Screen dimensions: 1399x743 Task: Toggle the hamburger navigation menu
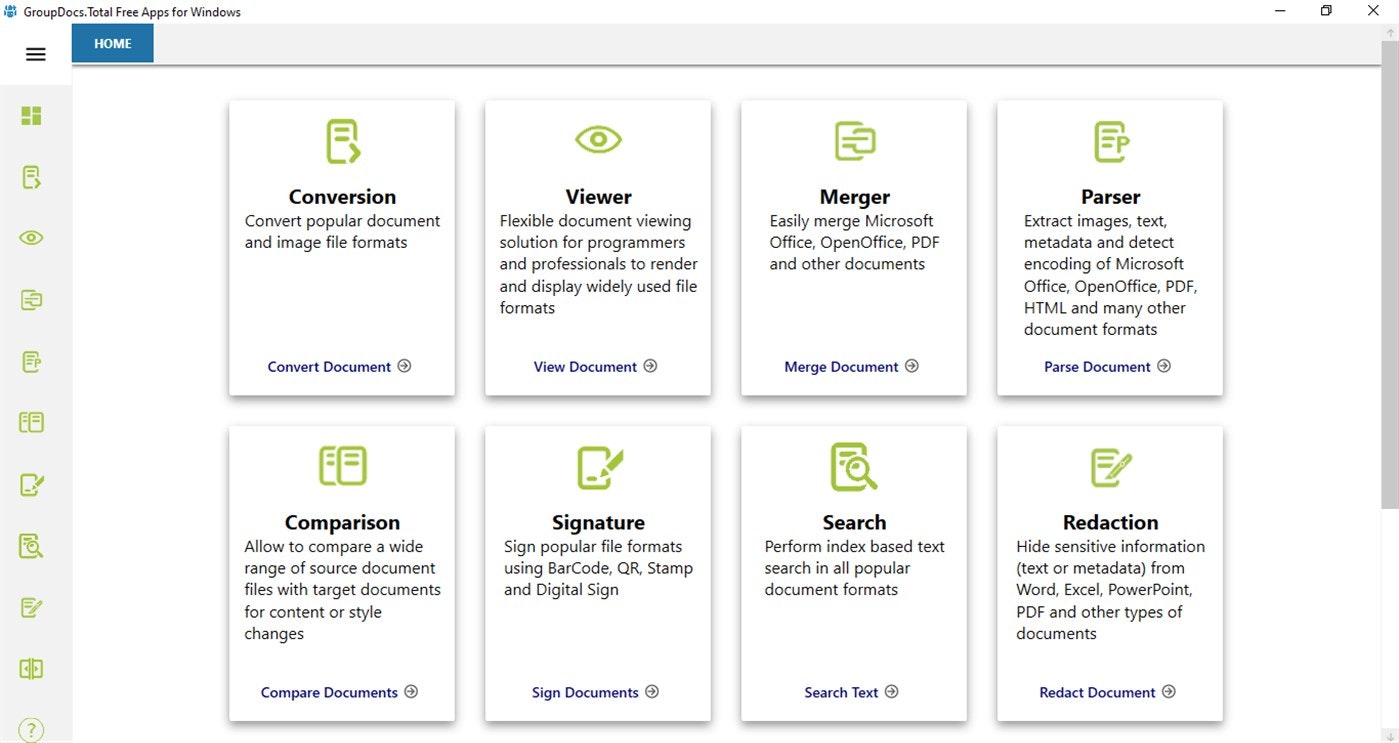(x=36, y=54)
